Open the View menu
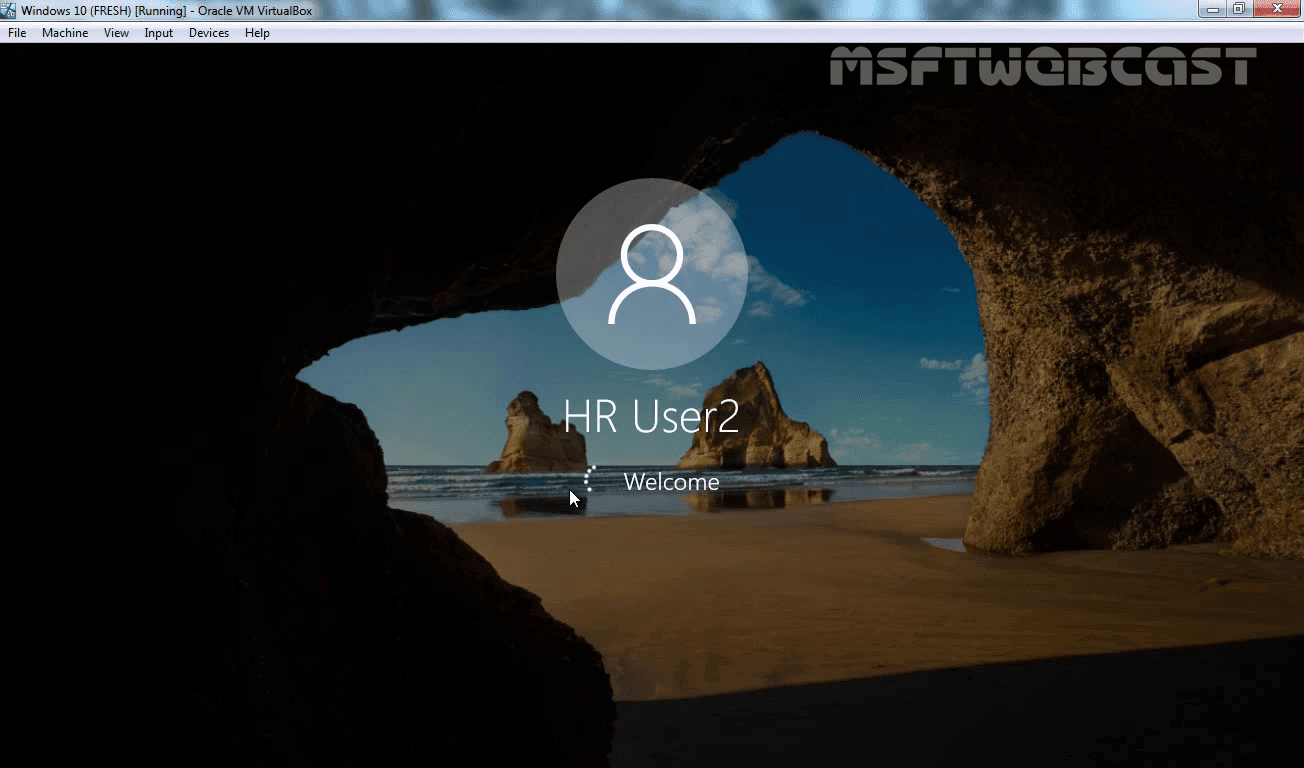Image resolution: width=1304 pixels, height=768 pixels. click(116, 33)
